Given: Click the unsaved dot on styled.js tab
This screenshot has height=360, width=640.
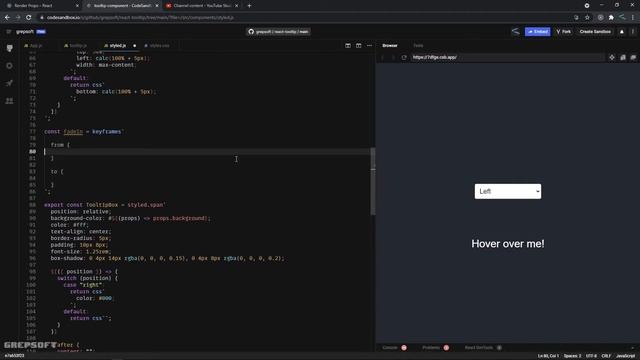Looking at the screenshot, I should pos(134,46).
